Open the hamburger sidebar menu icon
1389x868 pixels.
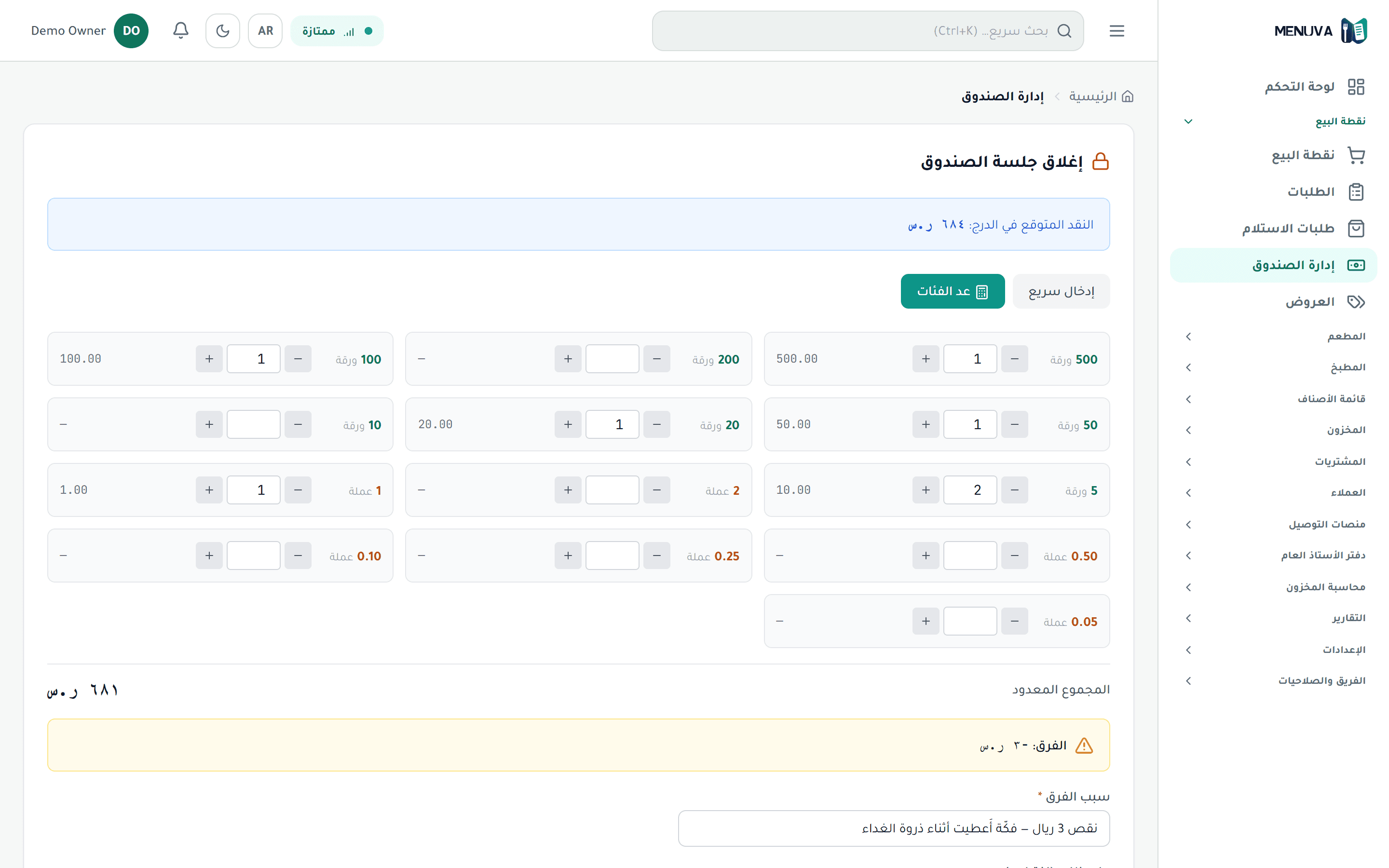[1117, 30]
